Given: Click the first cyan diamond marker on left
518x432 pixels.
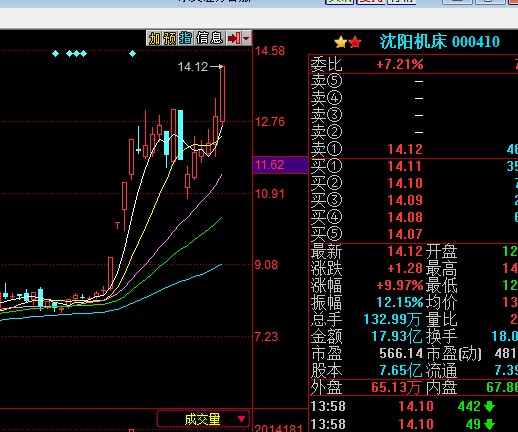Looking at the screenshot, I should [x=56, y=53].
